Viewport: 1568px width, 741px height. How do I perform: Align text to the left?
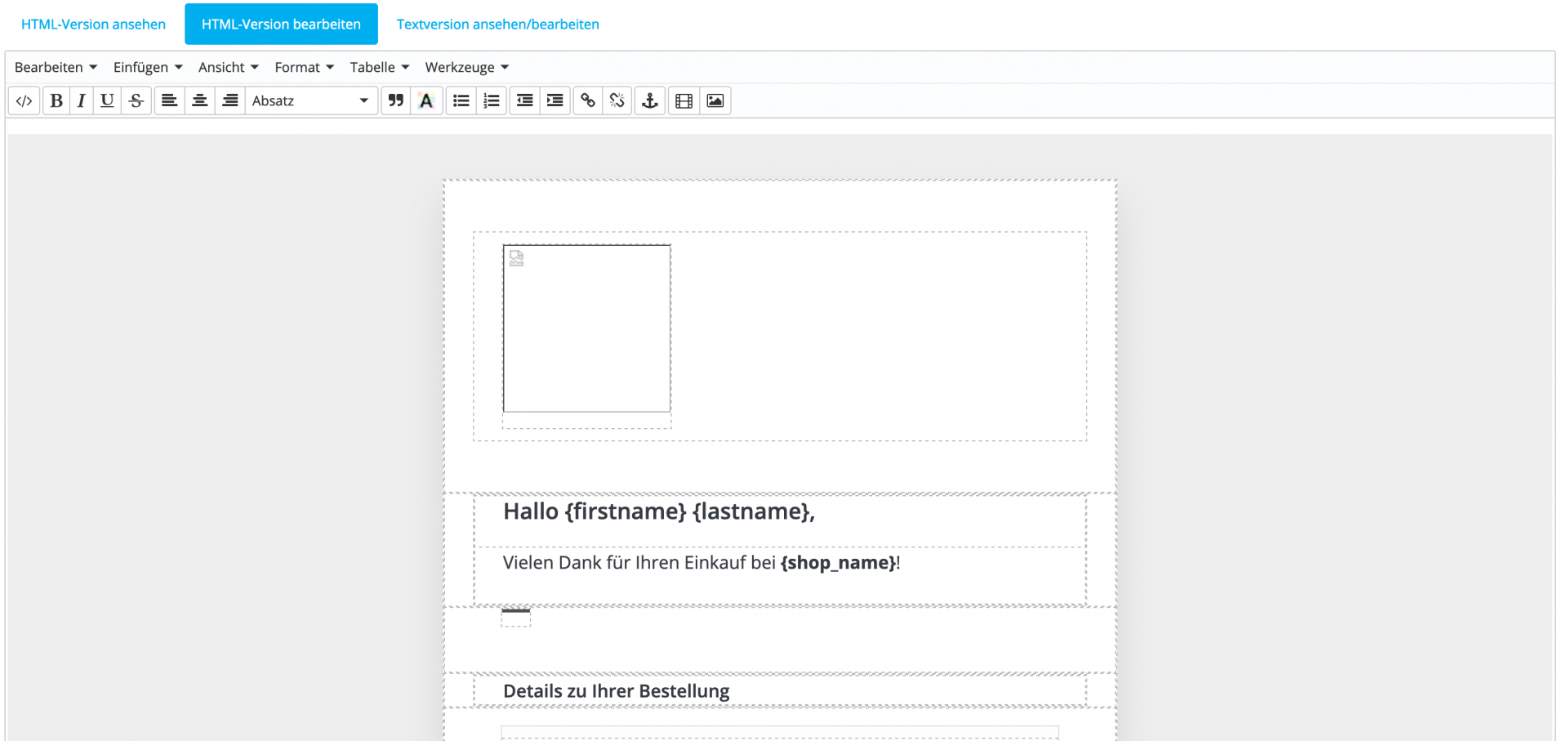169,100
